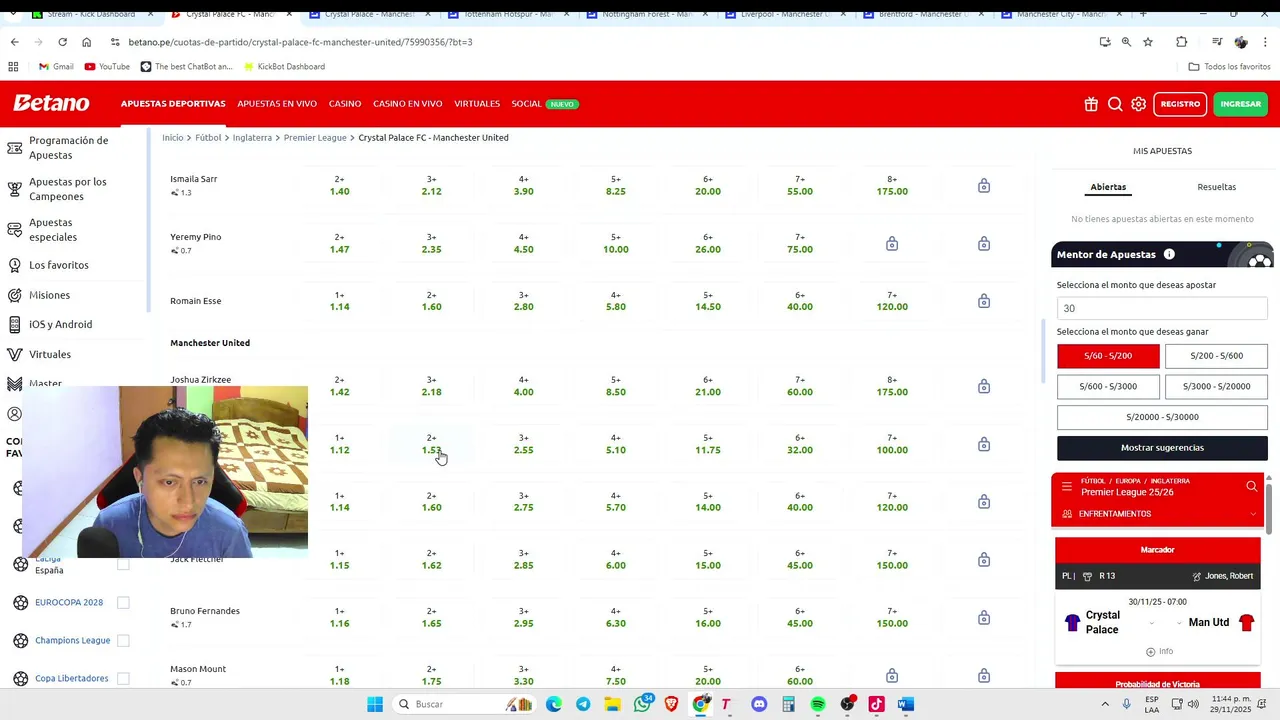Image resolution: width=1280 pixels, height=720 pixels.
Task: Click the browser reload icon
Action: click(62, 42)
